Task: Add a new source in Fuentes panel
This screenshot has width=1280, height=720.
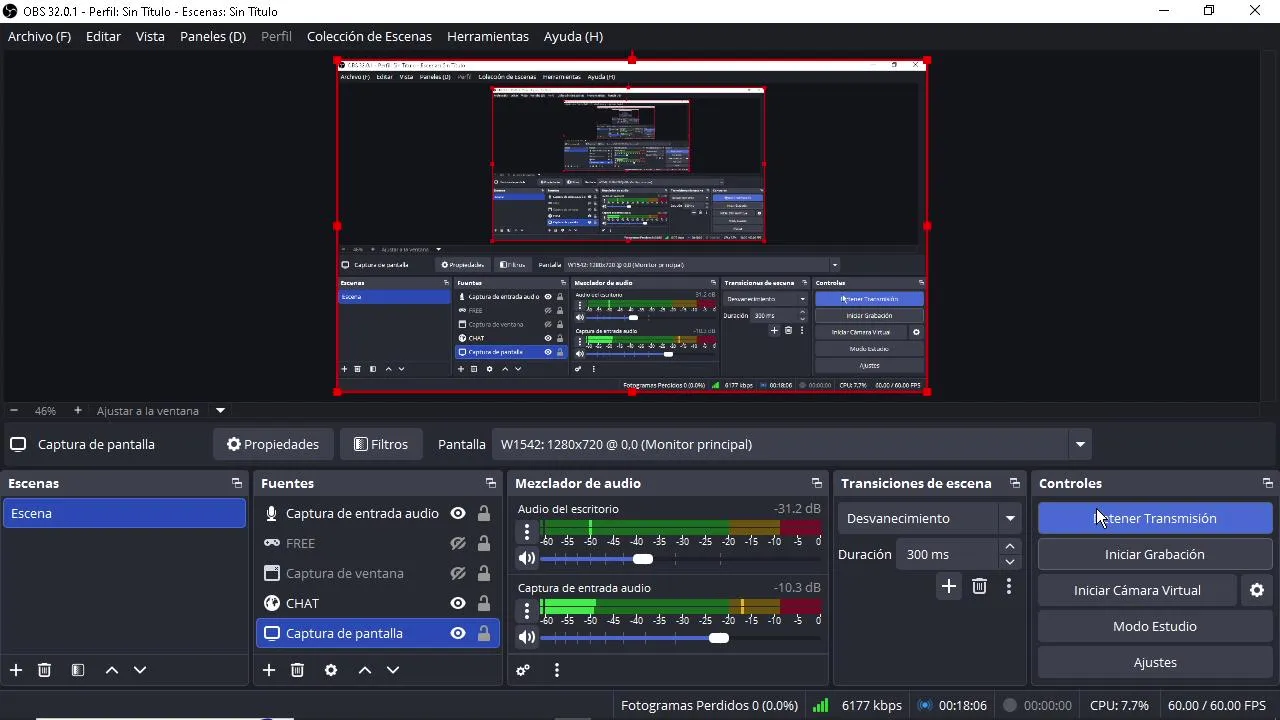Action: [x=269, y=670]
